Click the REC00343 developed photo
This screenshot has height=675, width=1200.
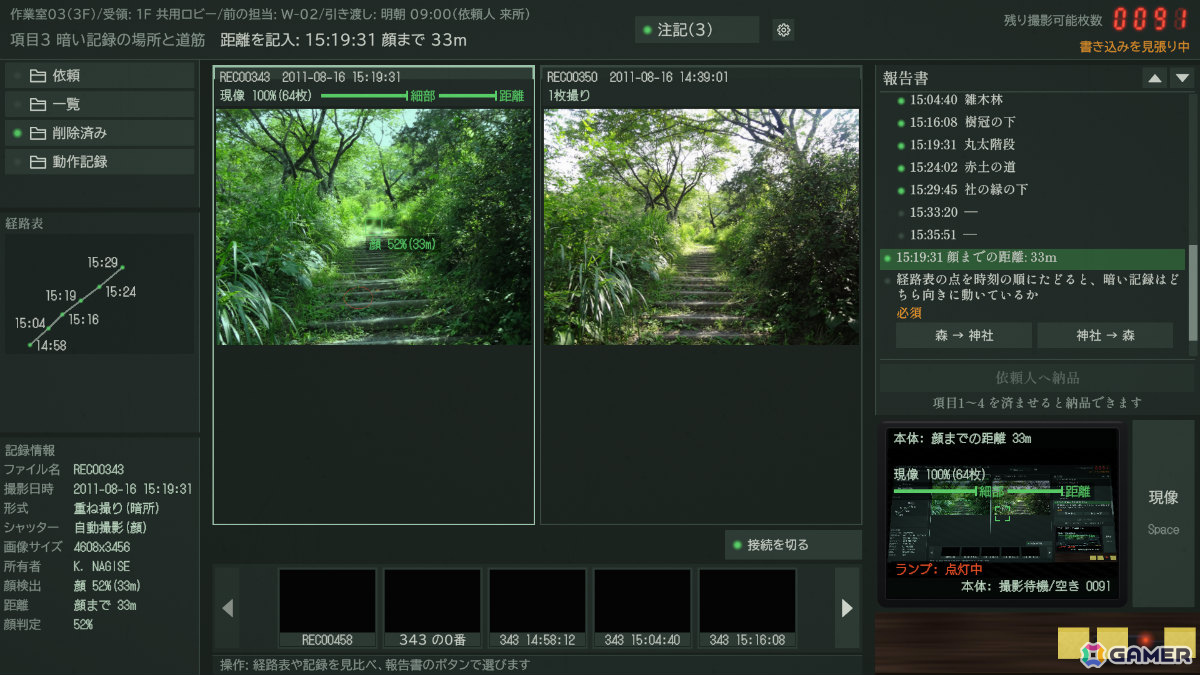pos(374,227)
